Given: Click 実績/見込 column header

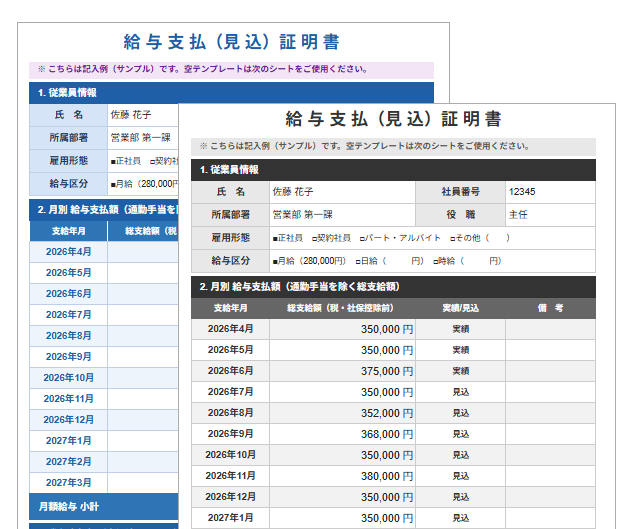Looking at the screenshot, I should 460,308.
